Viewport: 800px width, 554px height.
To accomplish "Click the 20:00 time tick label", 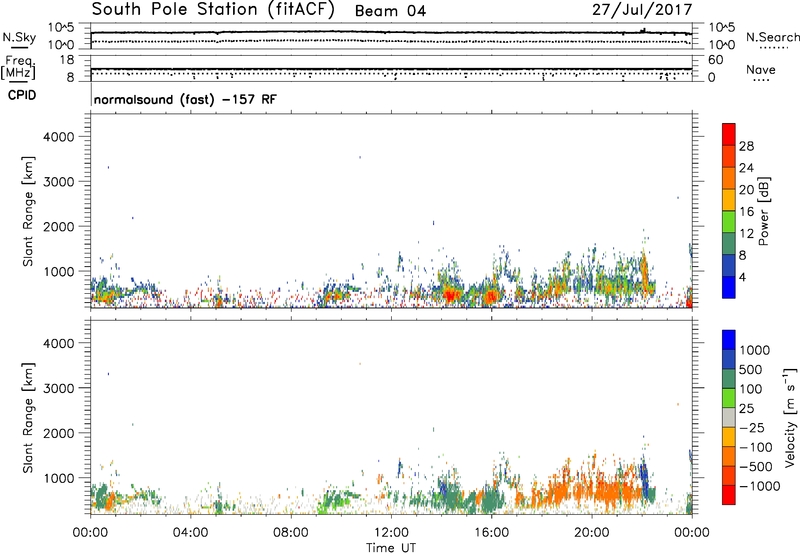I will pos(591,533).
